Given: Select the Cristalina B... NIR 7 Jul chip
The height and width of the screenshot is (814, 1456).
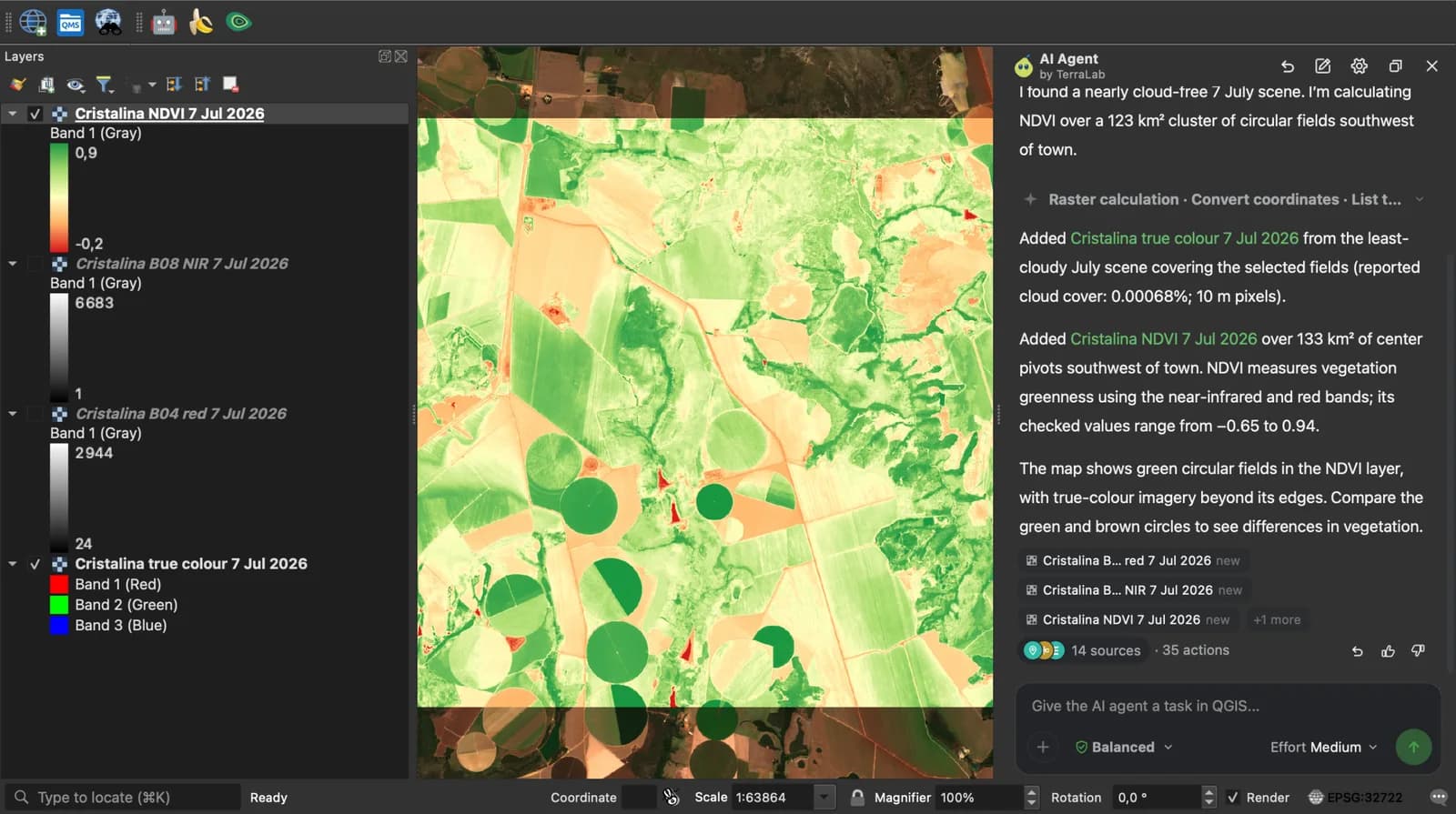Looking at the screenshot, I should pyautogui.click(x=1134, y=590).
